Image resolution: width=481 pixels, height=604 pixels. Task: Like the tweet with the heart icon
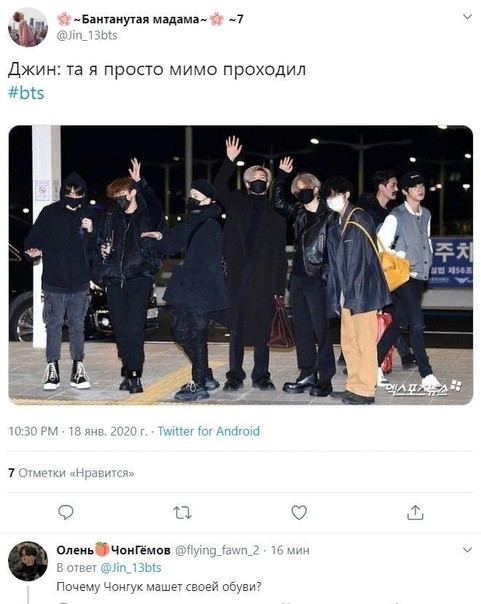click(299, 512)
